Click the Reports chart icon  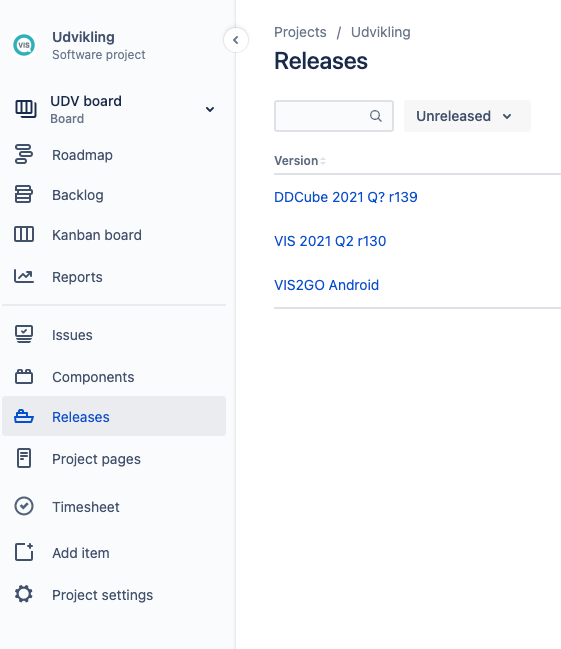tap(24, 276)
